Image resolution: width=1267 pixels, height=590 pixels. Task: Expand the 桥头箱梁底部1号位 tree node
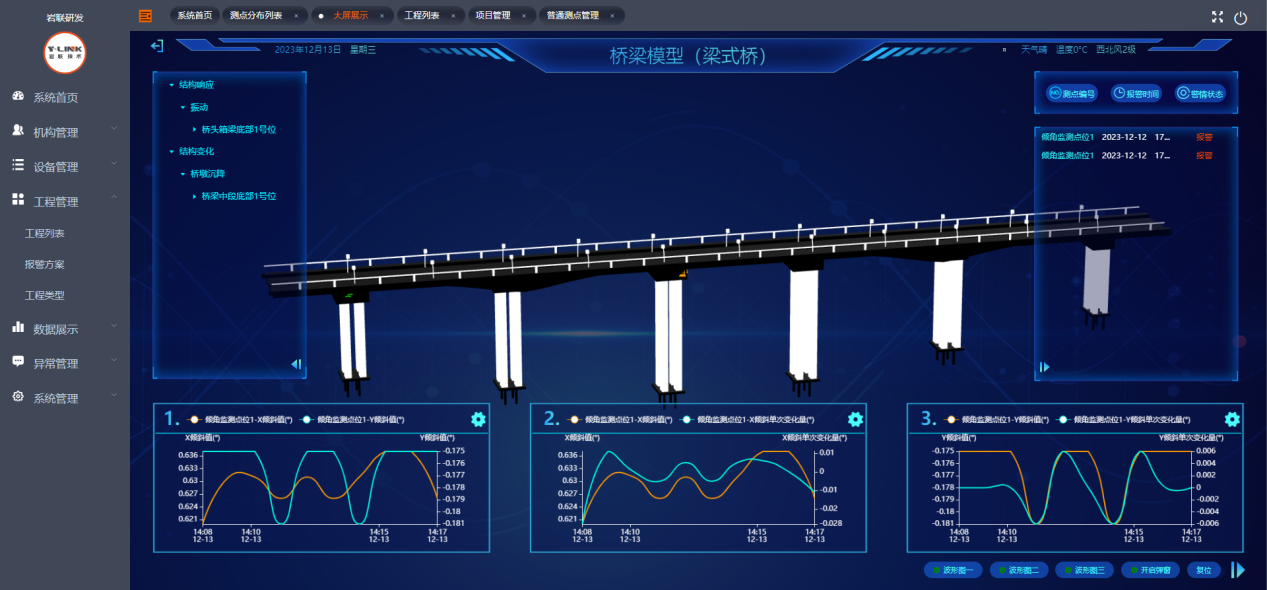click(195, 129)
